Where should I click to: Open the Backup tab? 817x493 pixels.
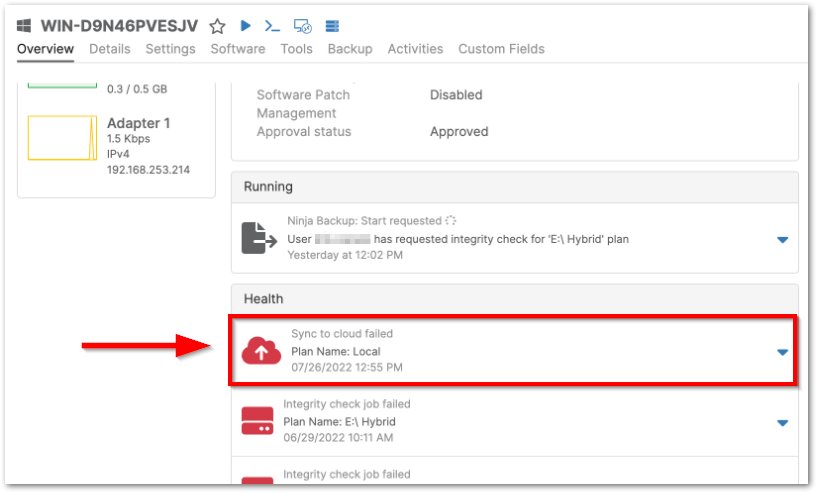(x=350, y=49)
